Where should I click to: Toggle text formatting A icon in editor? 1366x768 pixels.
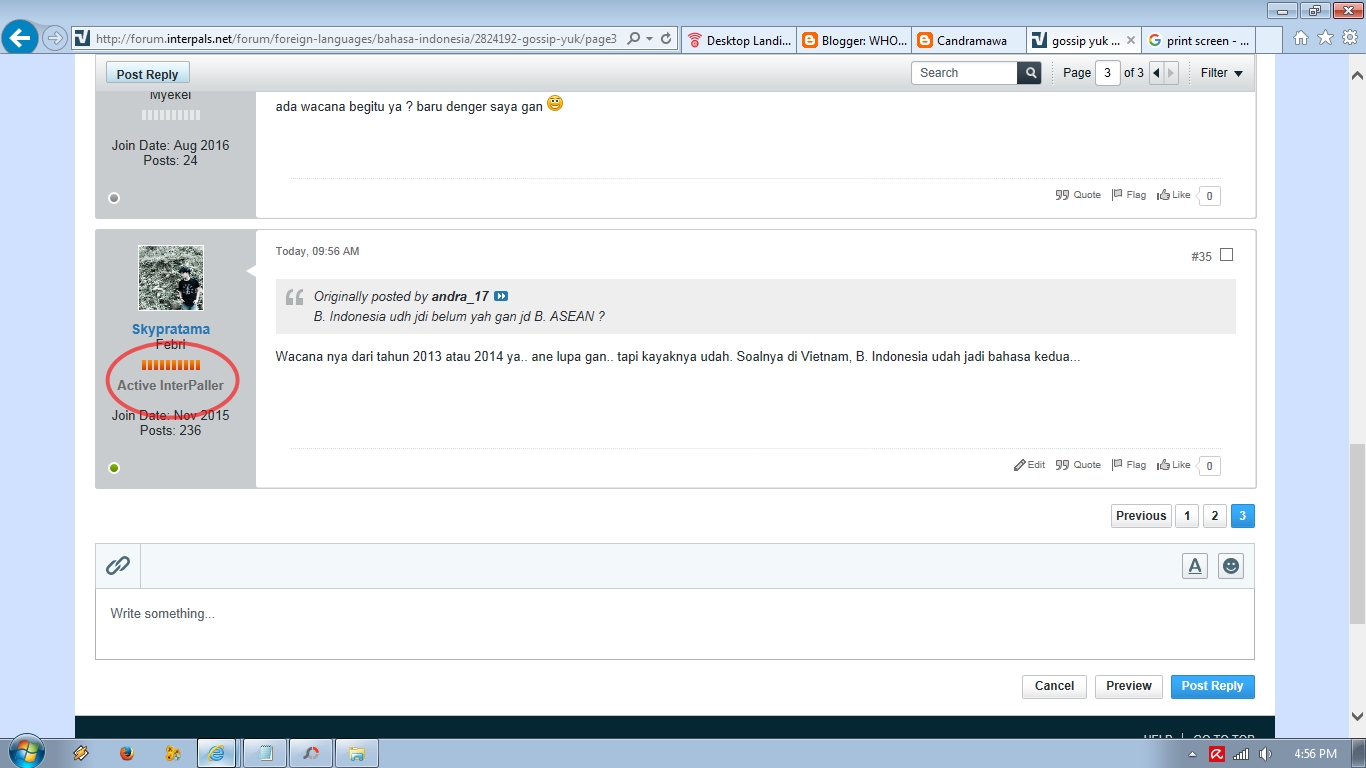point(1195,566)
